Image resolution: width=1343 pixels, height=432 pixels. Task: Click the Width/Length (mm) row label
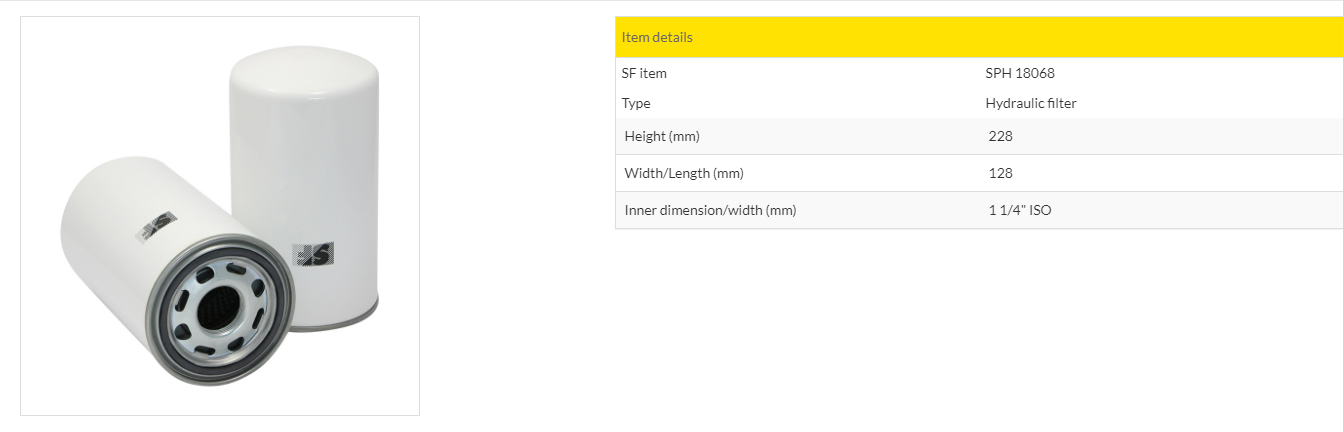684,173
